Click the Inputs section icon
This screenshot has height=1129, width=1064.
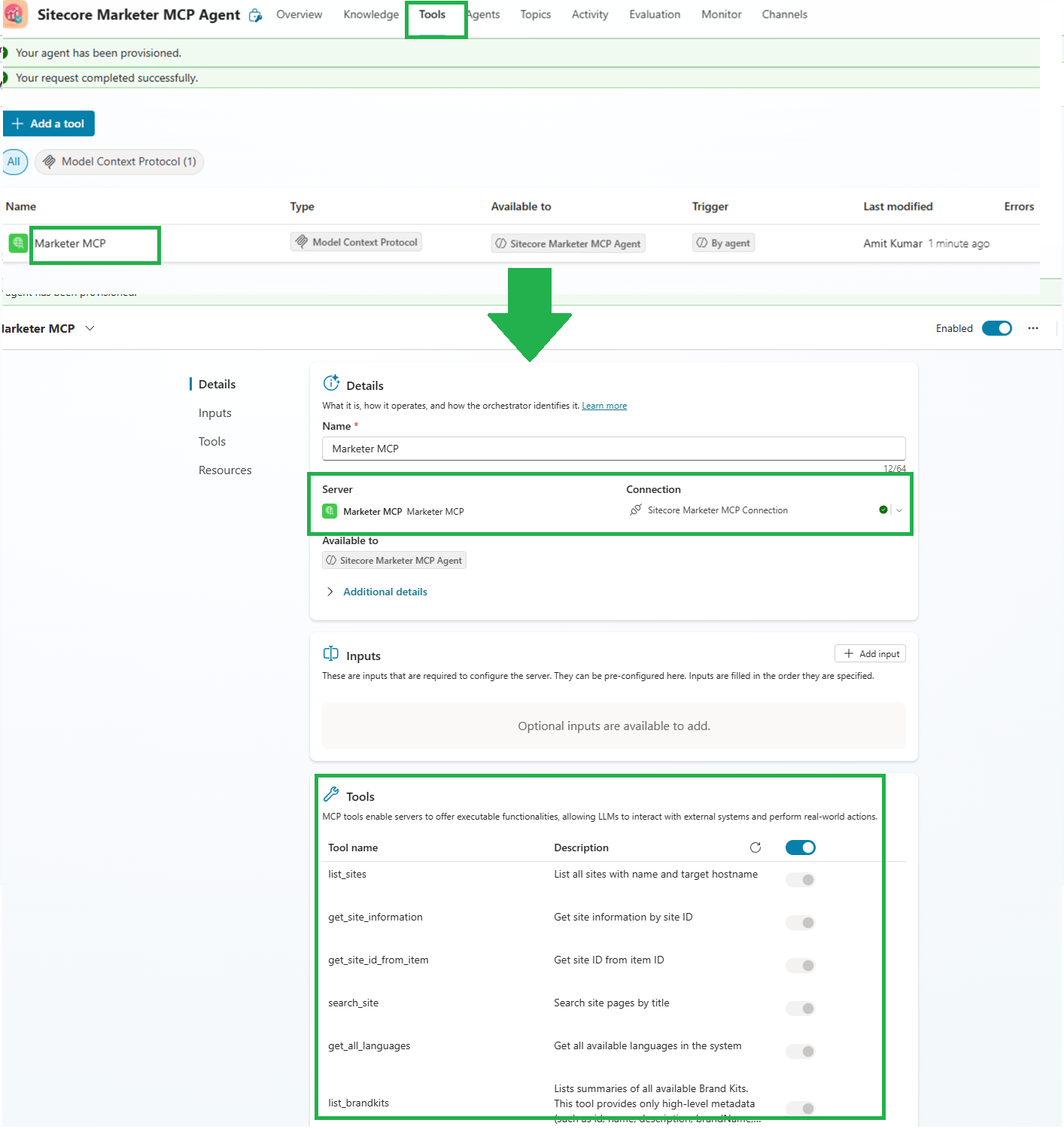[331, 653]
